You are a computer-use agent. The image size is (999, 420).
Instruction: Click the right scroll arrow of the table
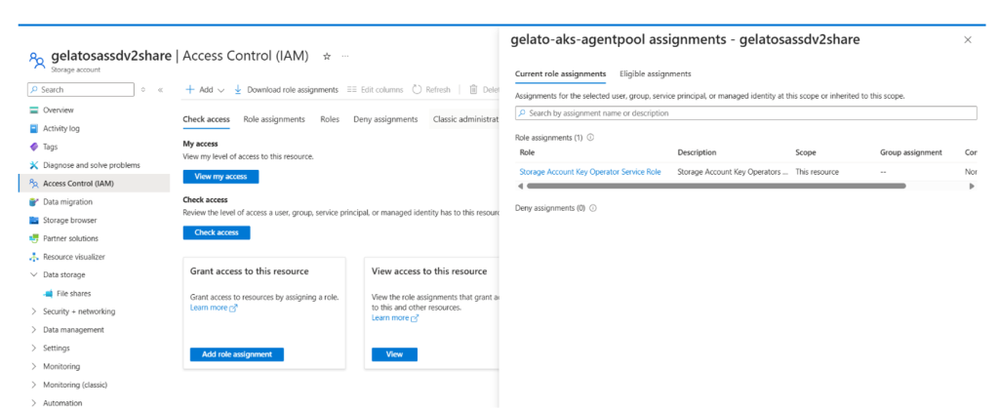(972, 186)
